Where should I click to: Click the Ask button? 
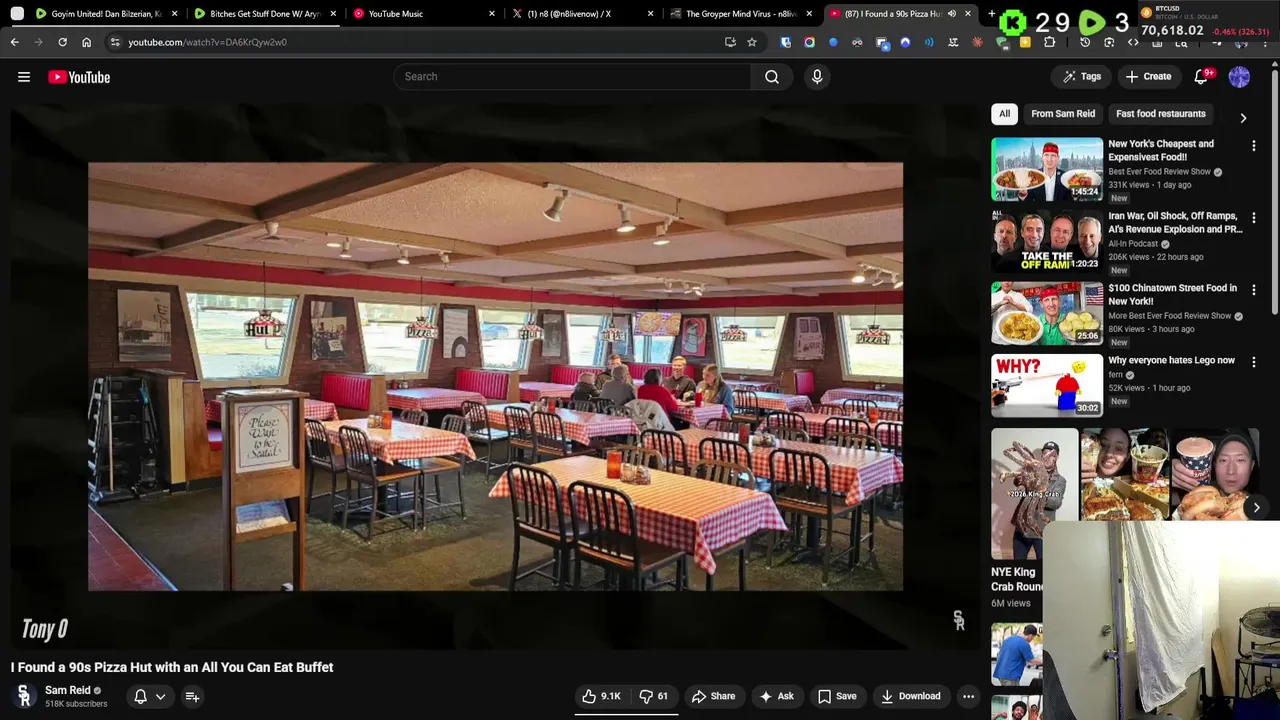pyautogui.click(x=776, y=696)
